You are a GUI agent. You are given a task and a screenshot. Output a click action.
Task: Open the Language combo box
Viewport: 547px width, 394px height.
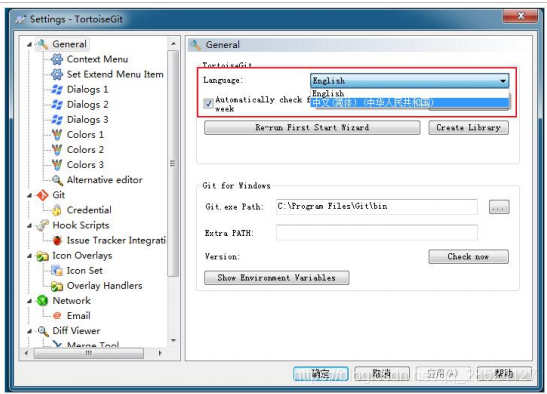point(409,81)
